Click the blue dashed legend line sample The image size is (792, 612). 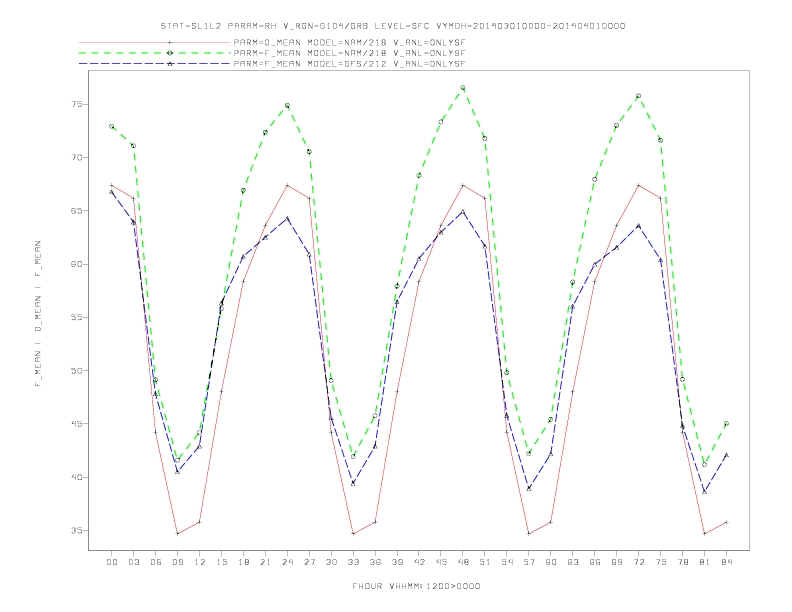coord(155,64)
